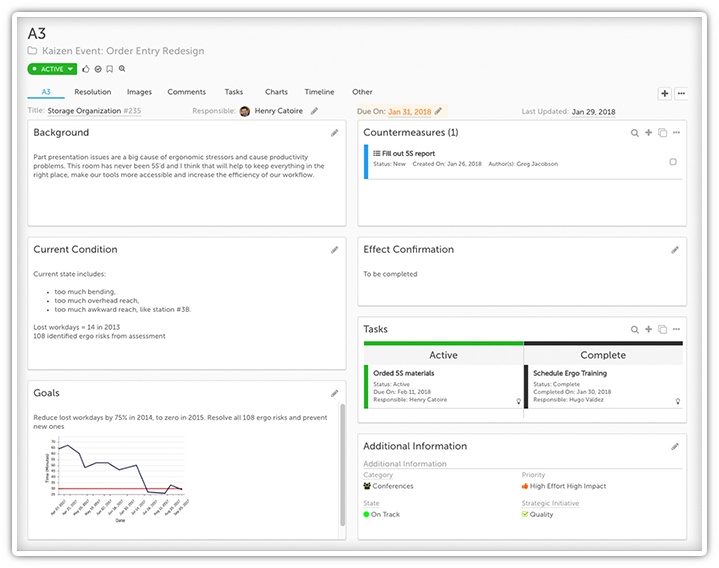The width and height of the screenshot is (719, 568).
Task: Click the Henry Catoire name
Action: pos(279,111)
